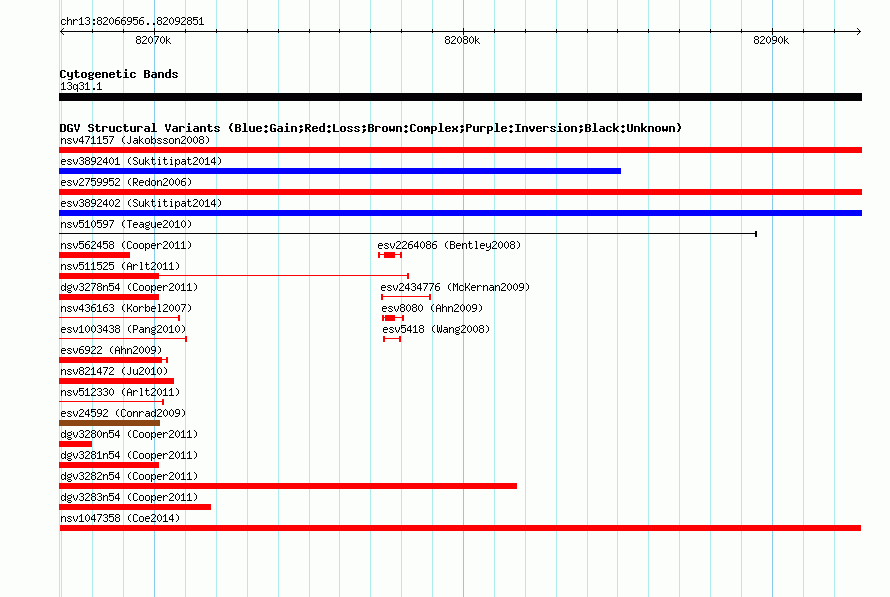Open the nsv1047358 (Coe2014) label

pos(120,518)
